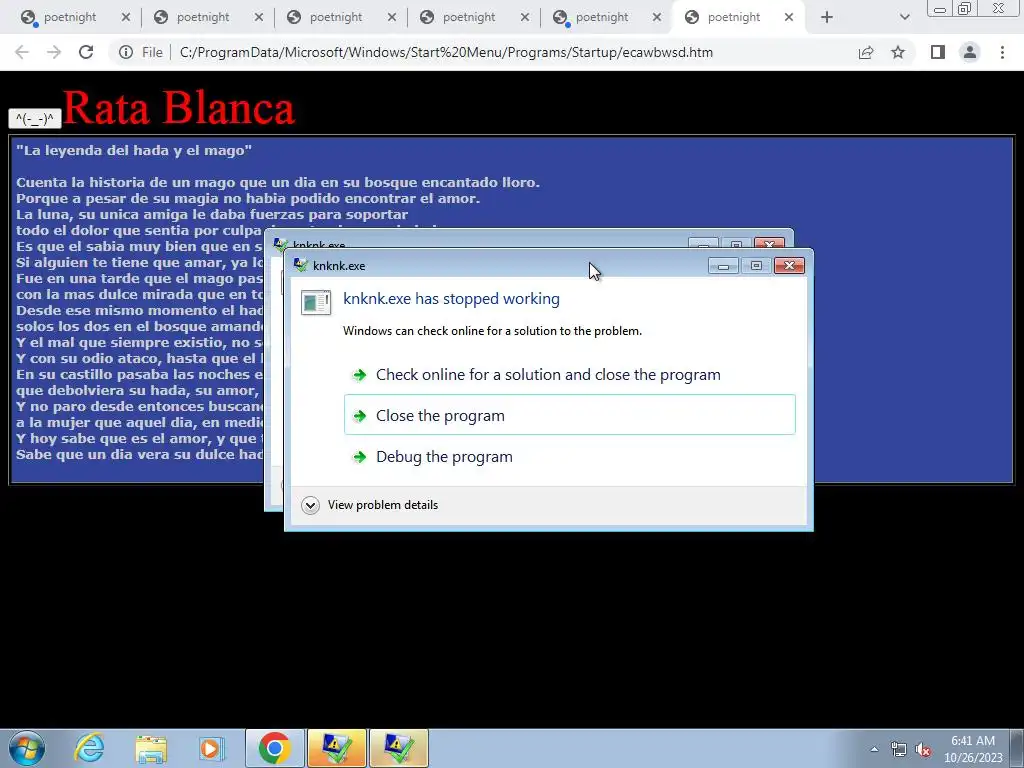Minimize the front knknk.exe dialog
Viewport: 1024px width, 768px height.
pos(724,266)
